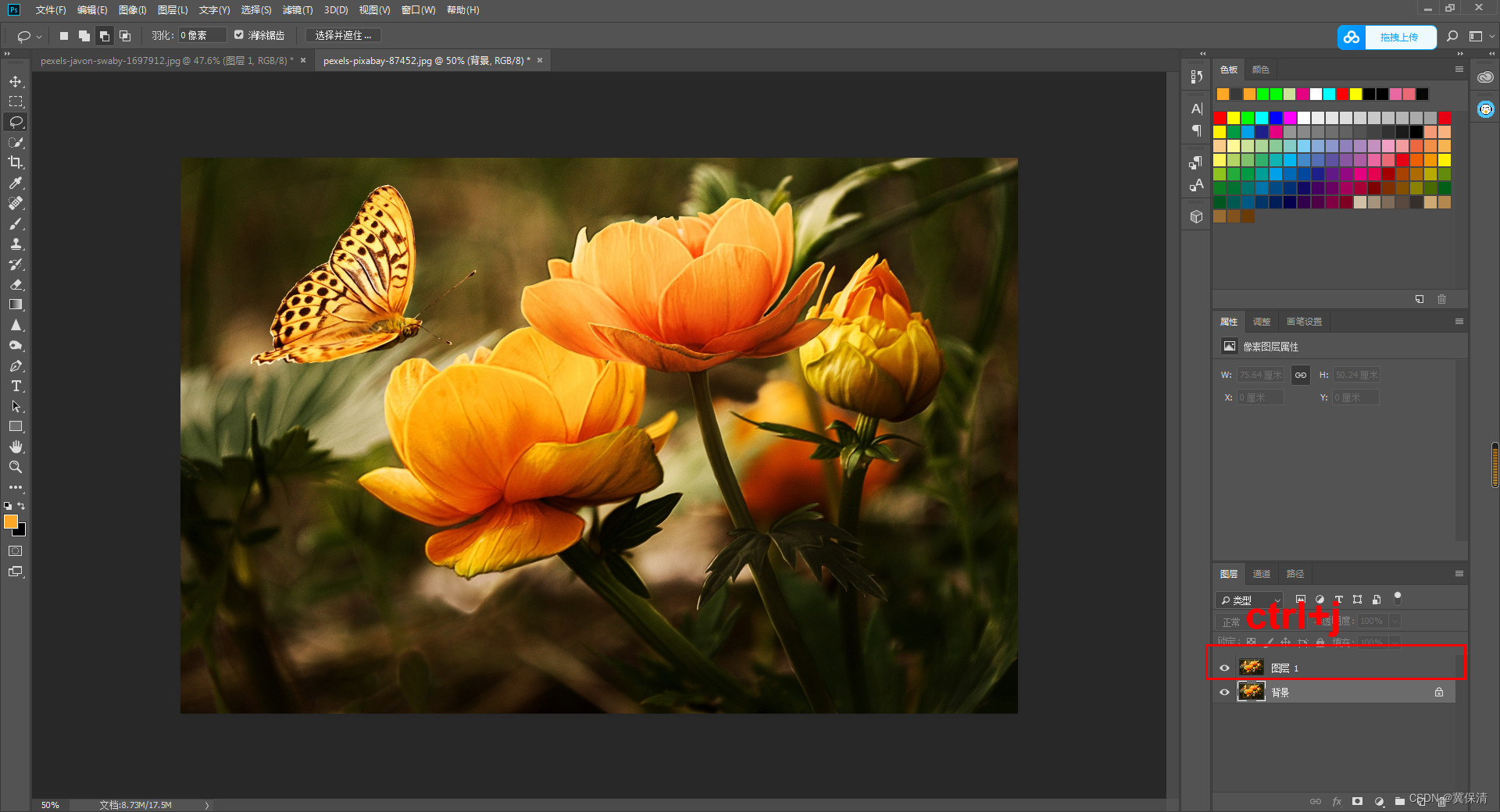The width and height of the screenshot is (1500, 812).
Task: Click the New Selection mode icon
Action: click(64, 36)
